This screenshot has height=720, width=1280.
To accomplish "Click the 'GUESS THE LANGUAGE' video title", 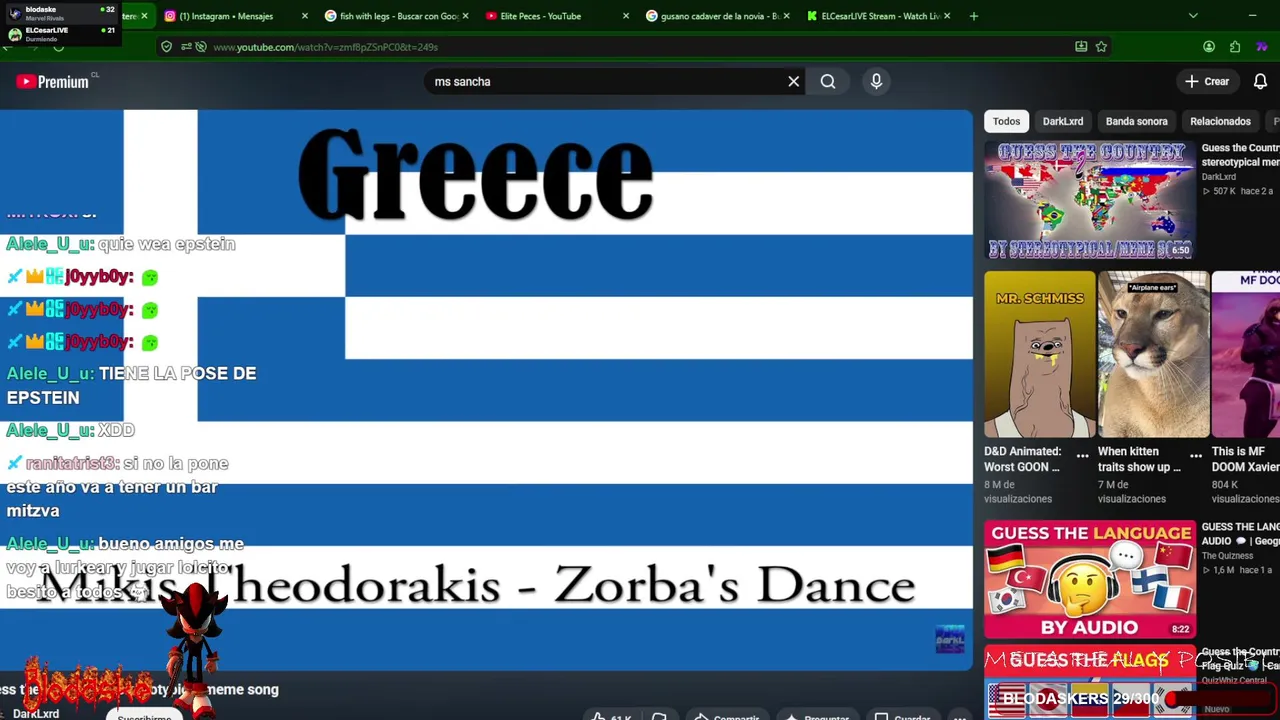I will pyautogui.click(x=1240, y=534).
